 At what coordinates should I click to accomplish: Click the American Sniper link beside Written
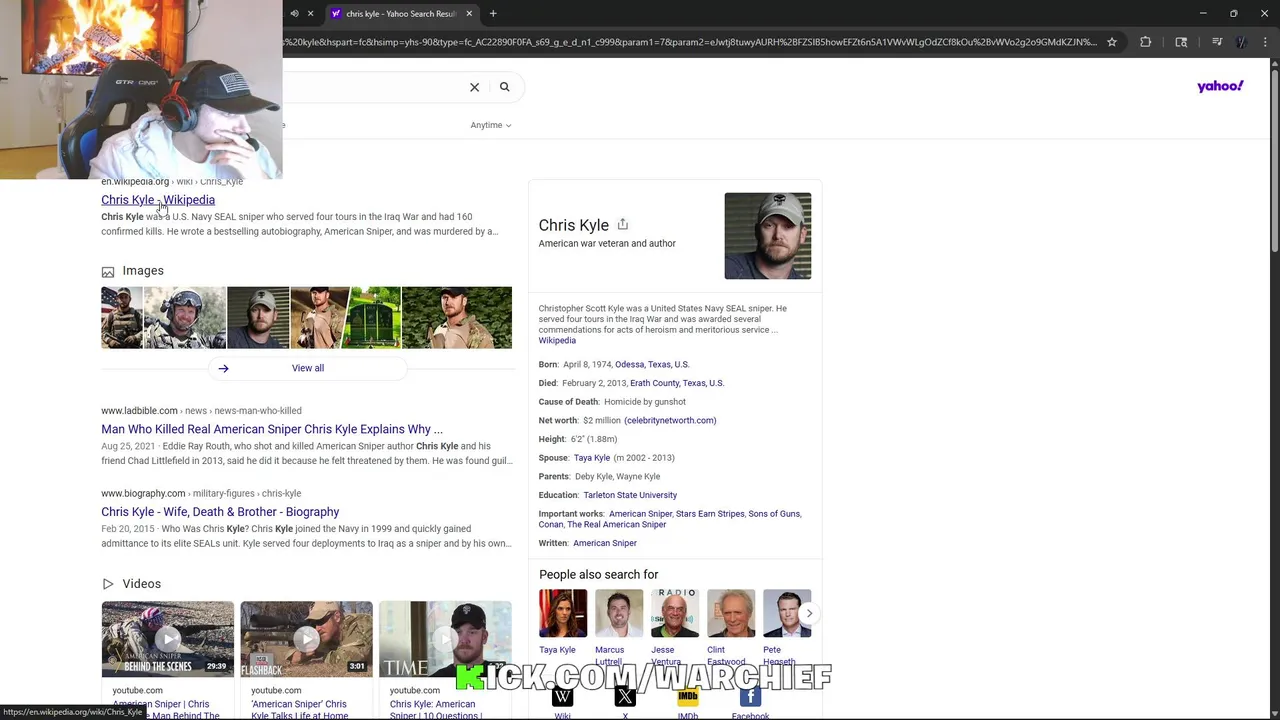tap(605, 543)
